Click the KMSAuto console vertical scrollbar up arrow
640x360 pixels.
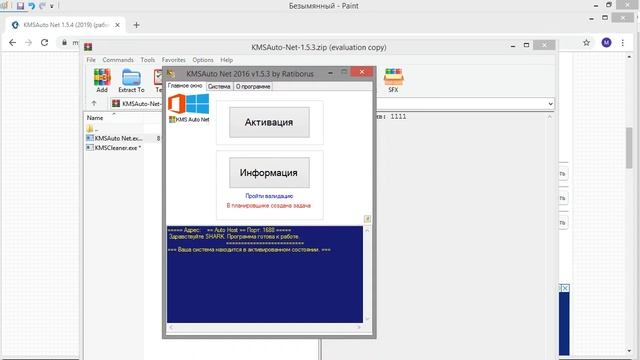(x=367, y=230)
